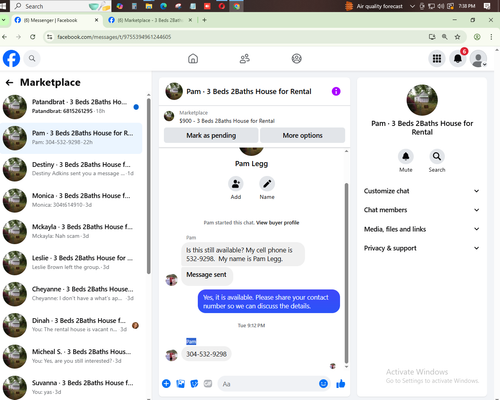Mute the conversation bell icon
This screenshot has width=500, height=400.
click(x=406, y=156)
